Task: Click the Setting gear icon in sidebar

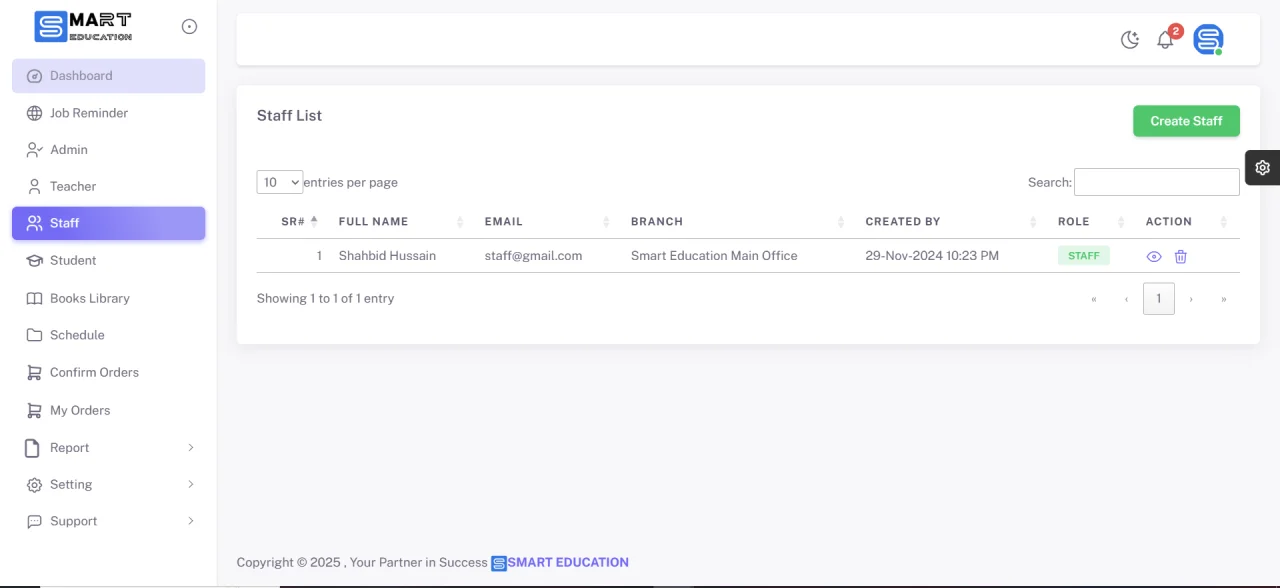Action: [x=34, y=484]
